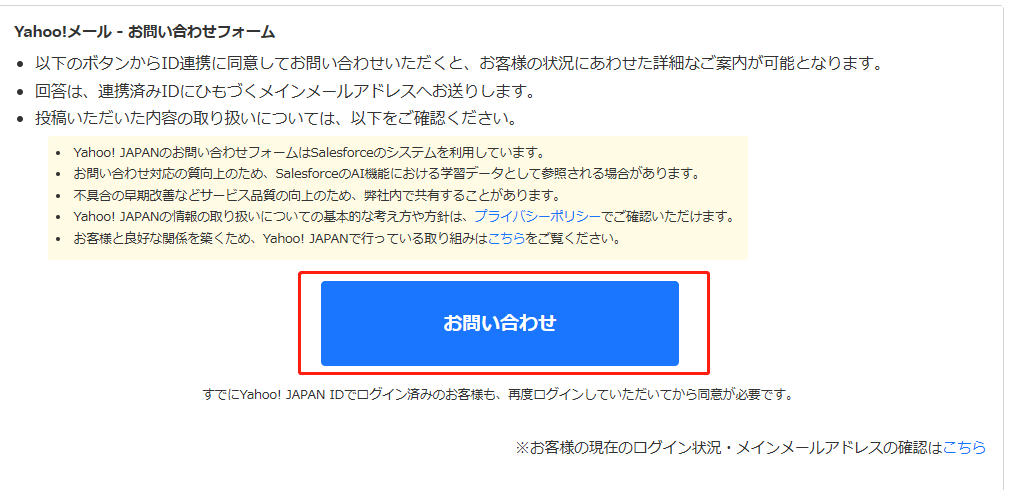Open the プライバシーポリシー link
This screenshot has height=490, width=1023.
tap(537, 217)
